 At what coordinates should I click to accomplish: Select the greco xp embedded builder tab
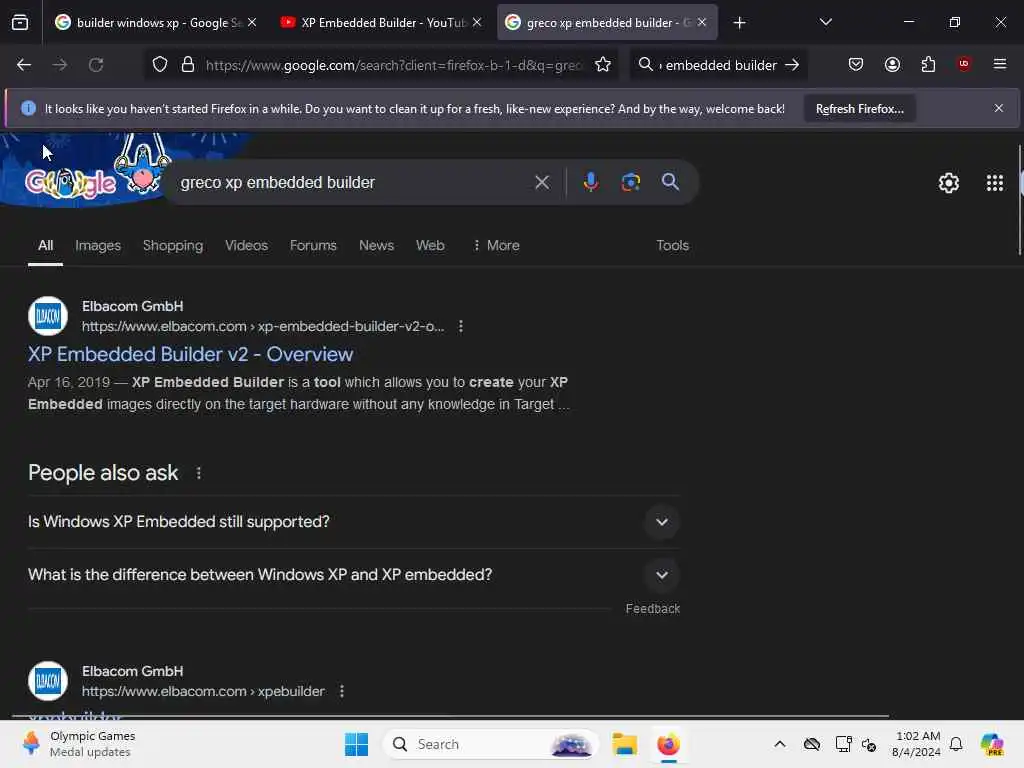[x=607, y=23]
